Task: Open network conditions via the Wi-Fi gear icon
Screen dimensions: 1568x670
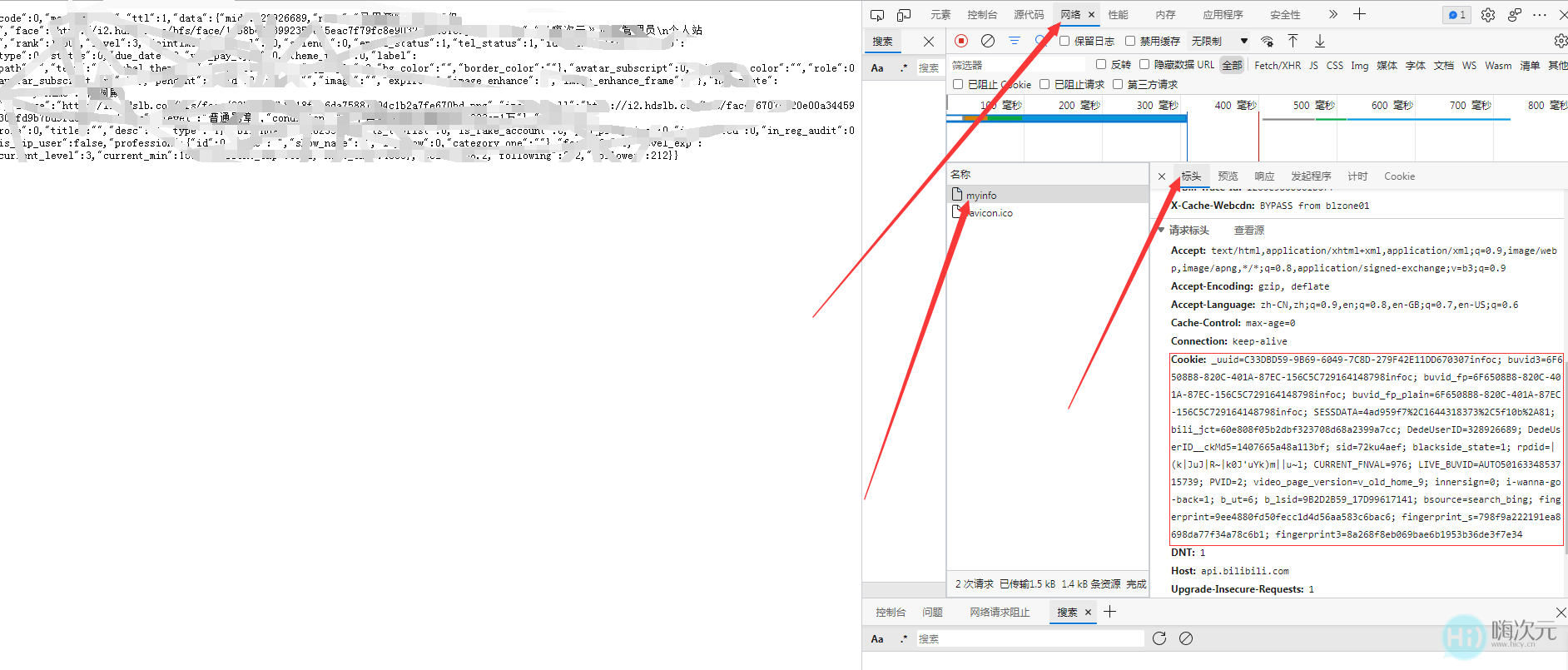Action: coord(1267,41)
